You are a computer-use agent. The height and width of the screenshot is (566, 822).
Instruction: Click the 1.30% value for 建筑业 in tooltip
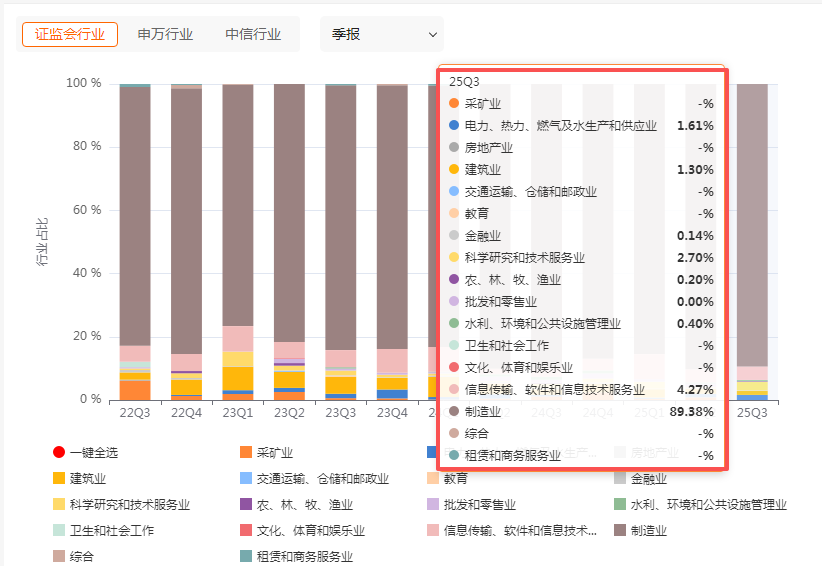point(695,169)
